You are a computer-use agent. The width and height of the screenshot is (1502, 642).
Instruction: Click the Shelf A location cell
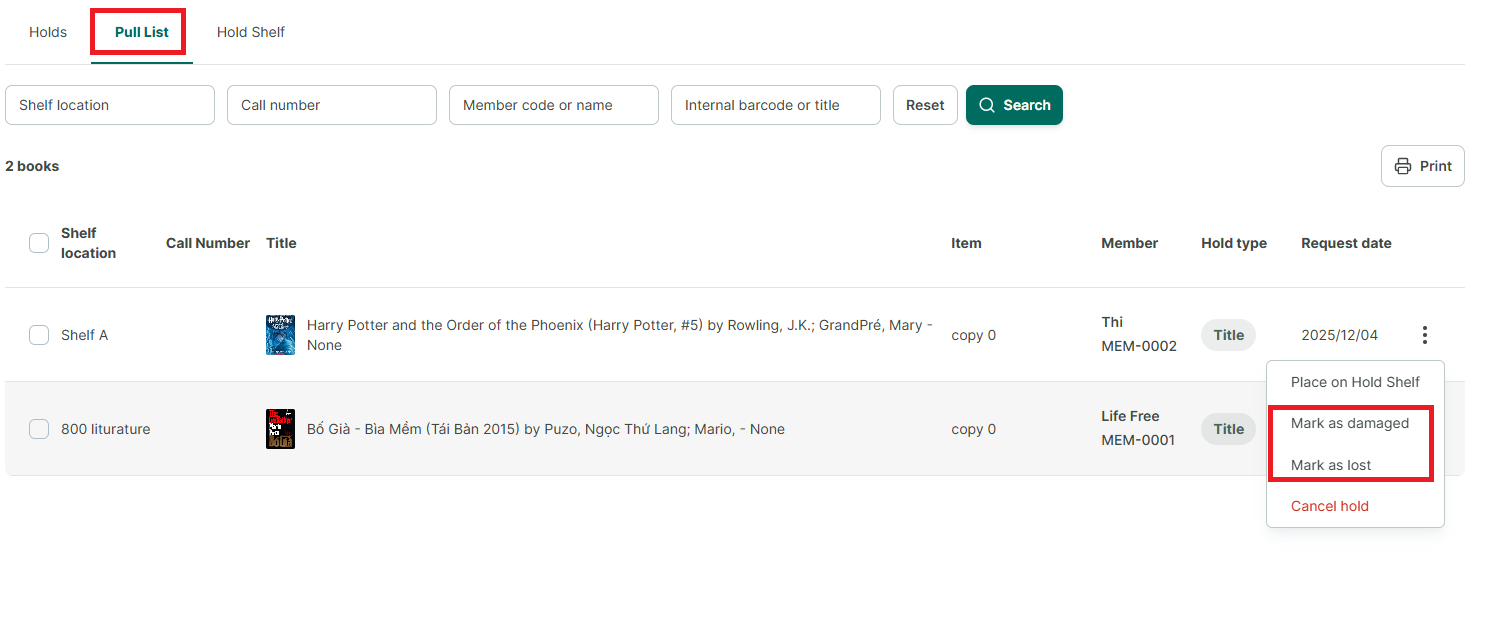[x=84, y=335]
